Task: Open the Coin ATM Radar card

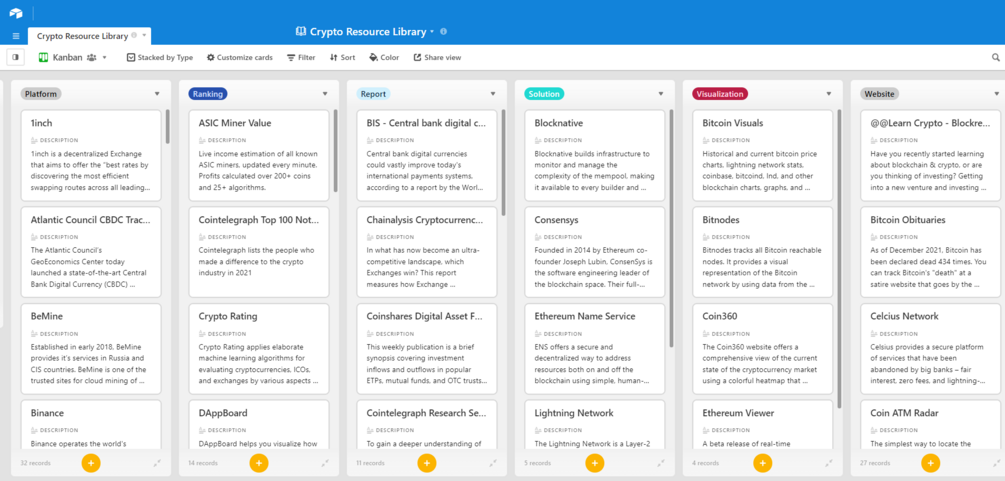Action: tap(930, 425)
